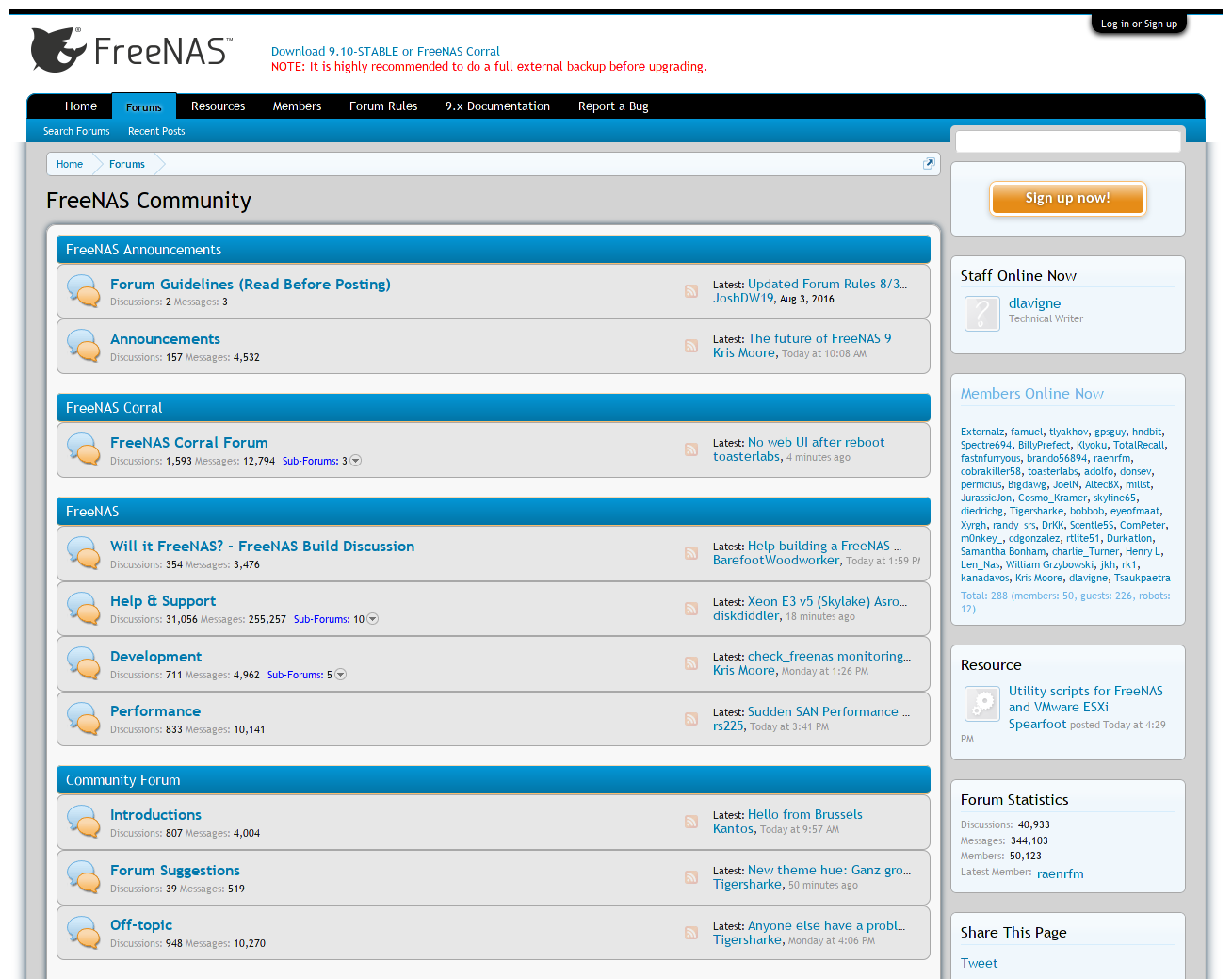This screenshot has width=1232, height=979.
Task: Open RSS feed for Help & Support
Action: 691,609
